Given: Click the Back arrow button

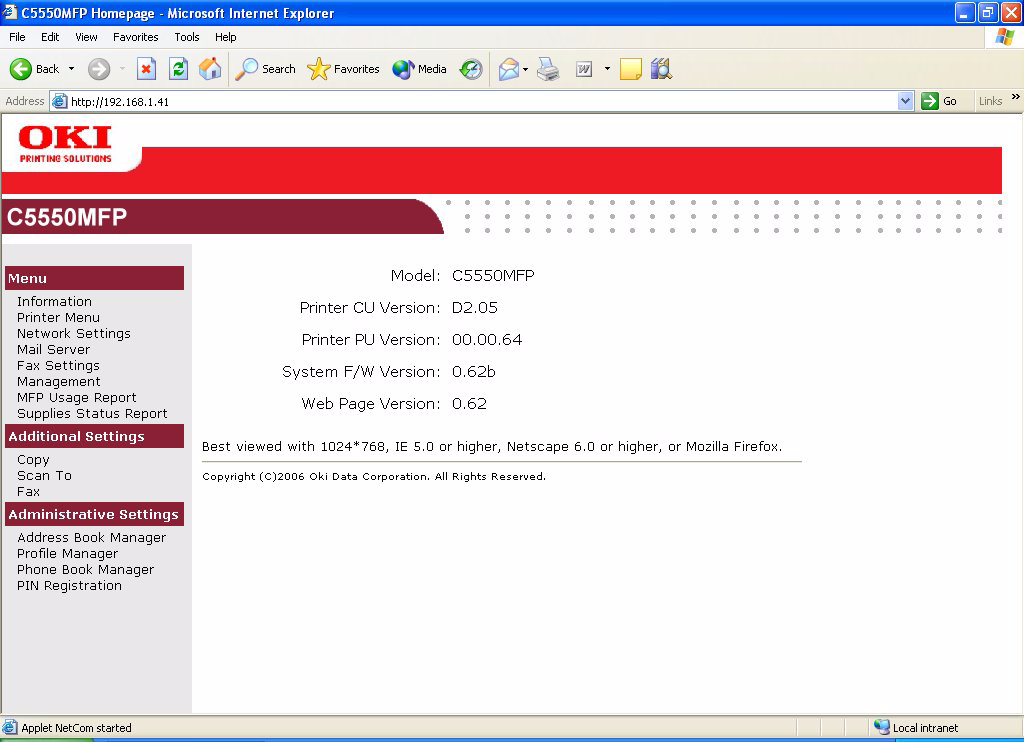Looking at the screenshot, I should [34, 69].
